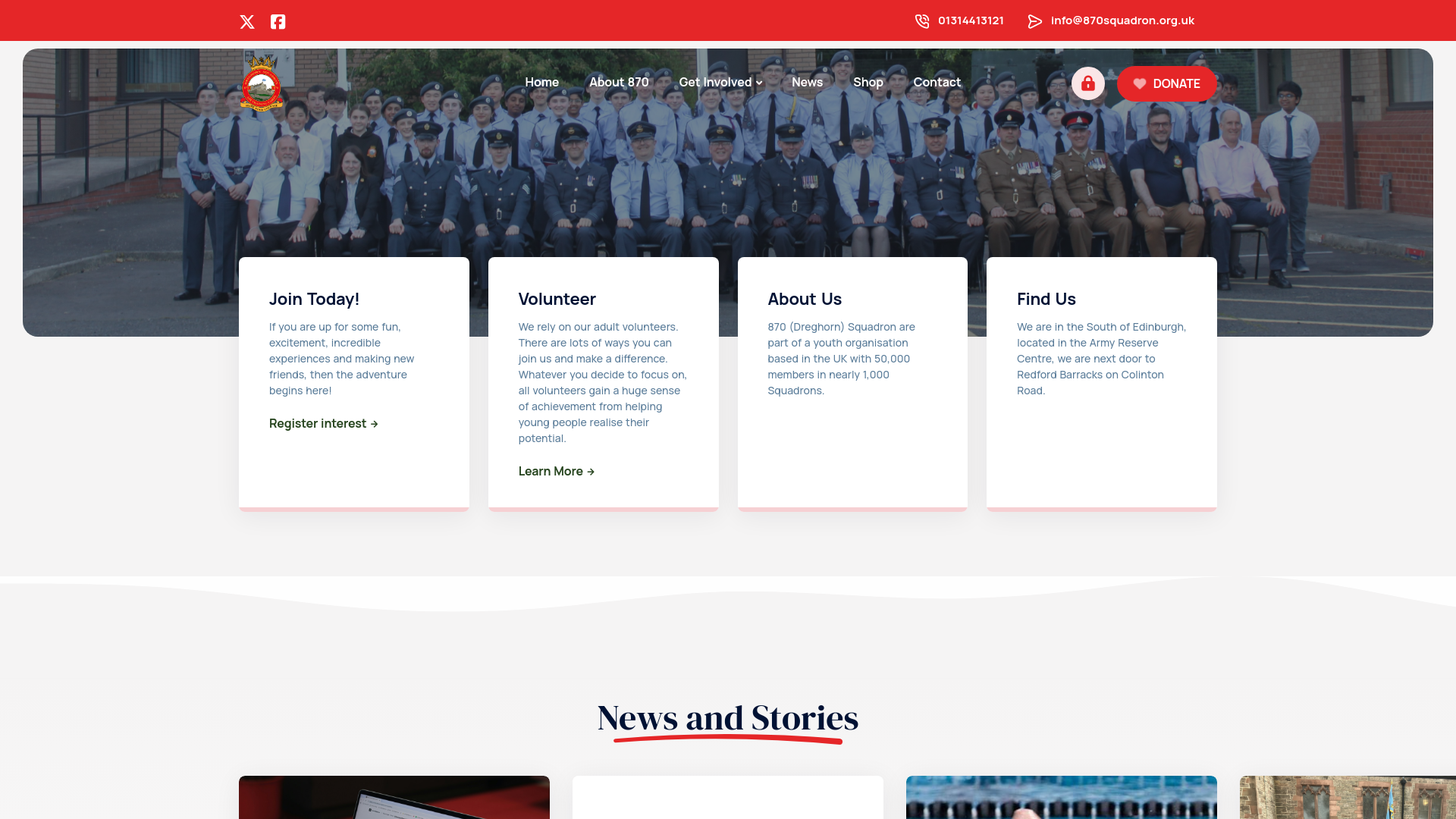Click the 'If you are up for some fun' paragraph
Screen dimensions: 1456x819
[342, 359]
